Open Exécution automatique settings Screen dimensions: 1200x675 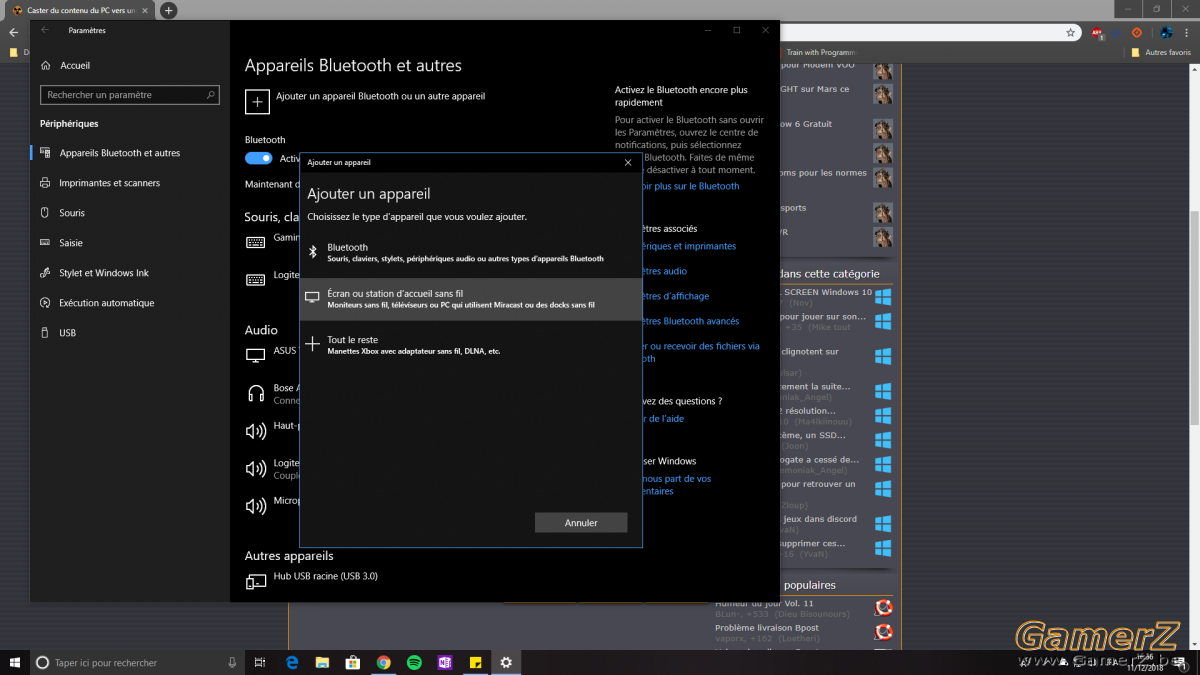click(106, 303)
